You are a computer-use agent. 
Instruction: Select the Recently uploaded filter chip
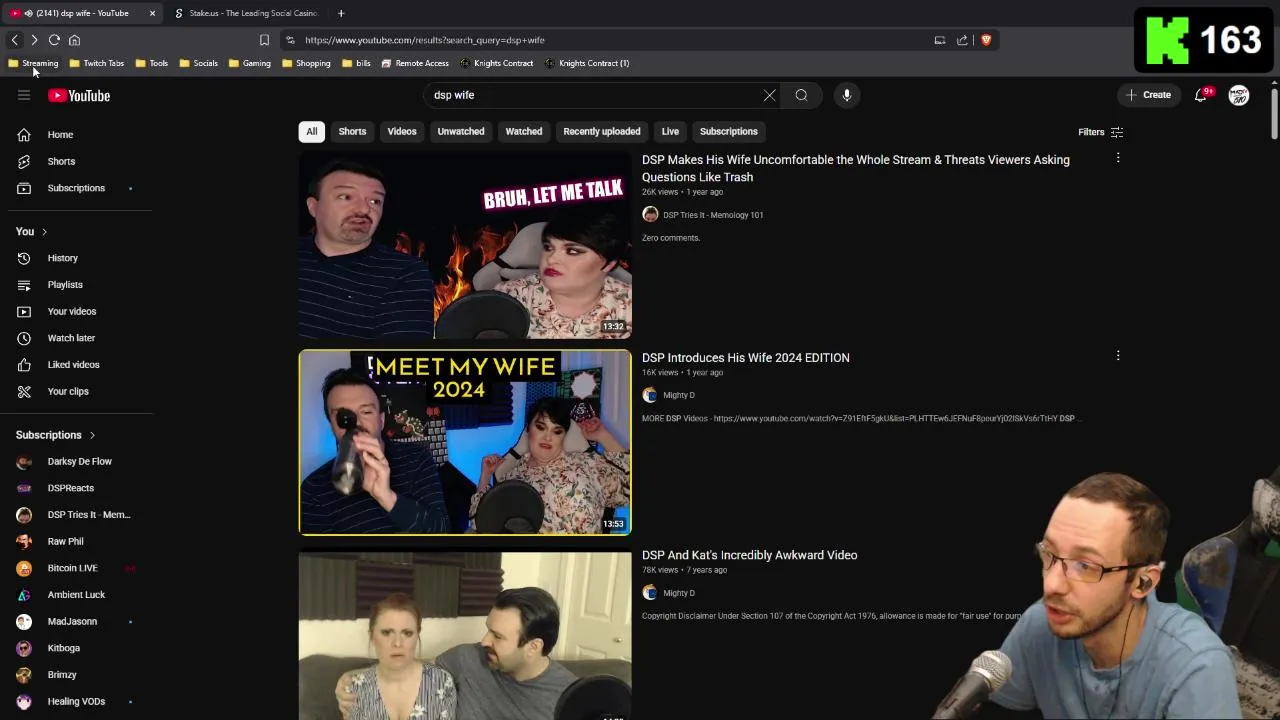(x=602, y=131)
